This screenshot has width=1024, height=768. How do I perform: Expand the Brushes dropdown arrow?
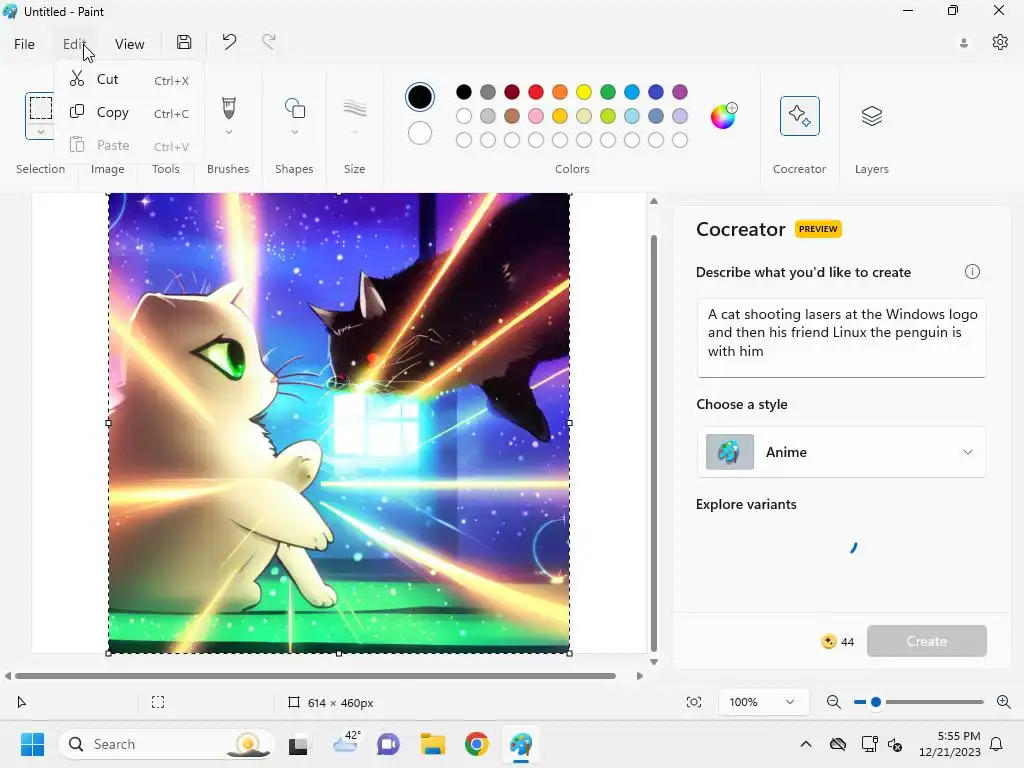[x=229, y=132]
